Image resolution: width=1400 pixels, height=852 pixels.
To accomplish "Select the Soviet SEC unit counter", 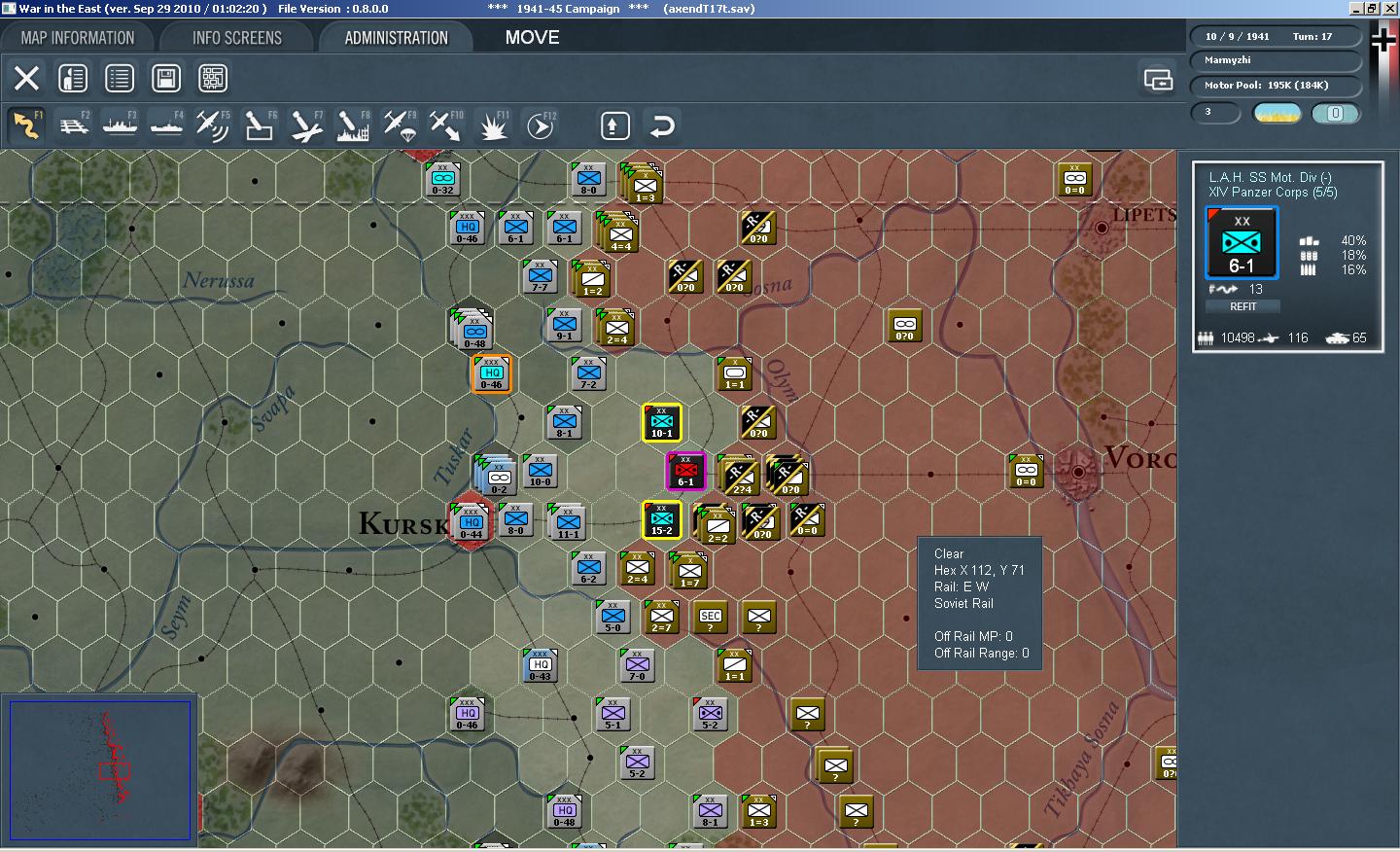I will click(711, 618).
